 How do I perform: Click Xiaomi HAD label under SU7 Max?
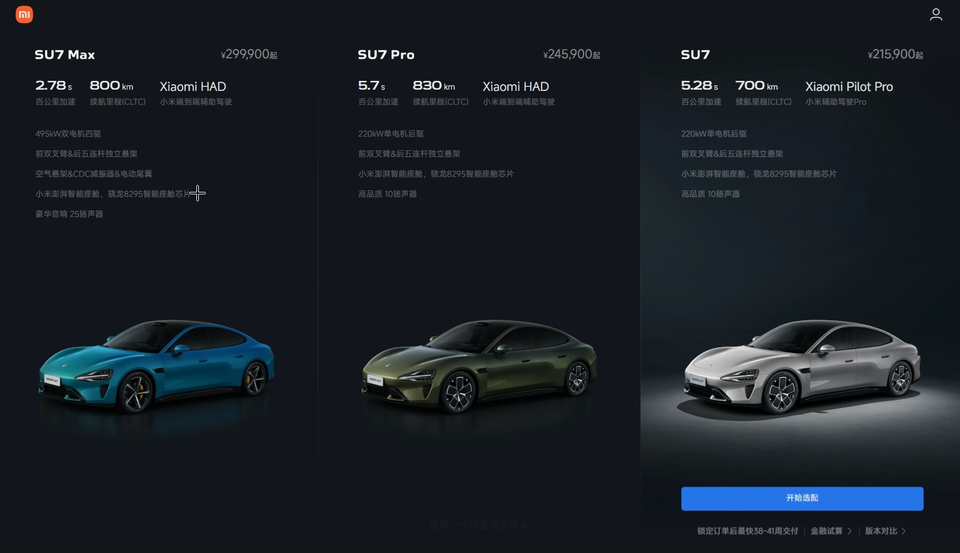tap(193, 87)
